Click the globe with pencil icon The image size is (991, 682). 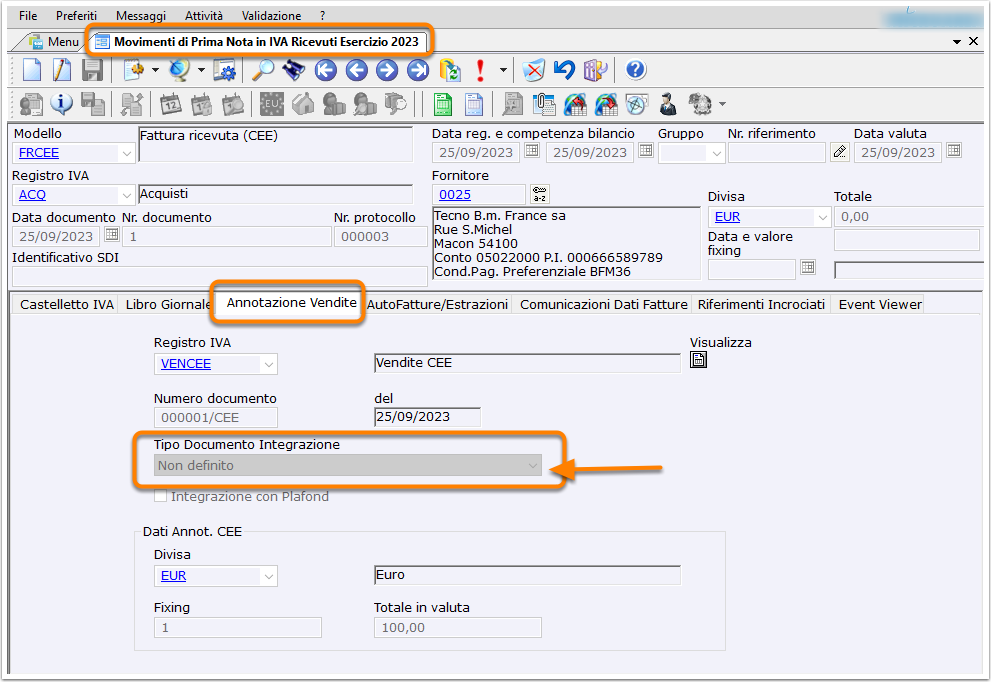(x=179, y=70)
